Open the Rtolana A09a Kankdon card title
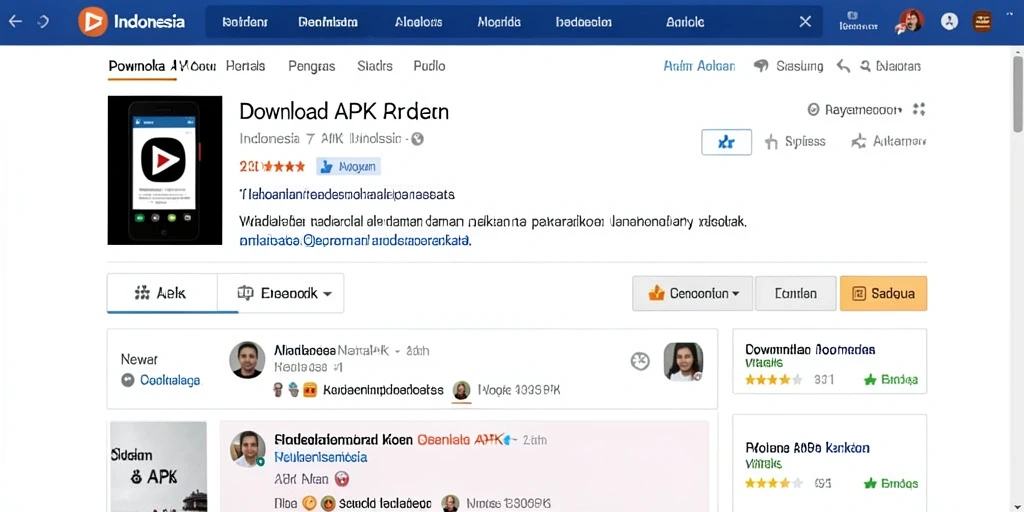The height and width of the screenshot is (512, 1024). click(x=807, y=448)
